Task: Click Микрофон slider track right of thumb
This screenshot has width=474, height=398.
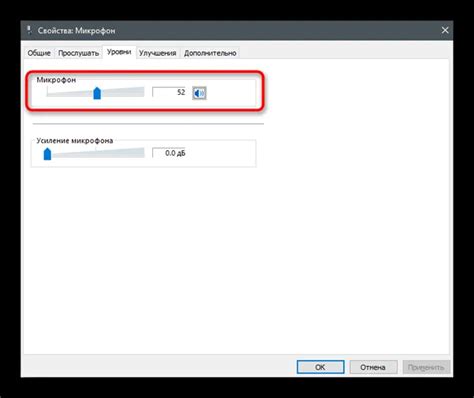Action: (x=123, y=92)
